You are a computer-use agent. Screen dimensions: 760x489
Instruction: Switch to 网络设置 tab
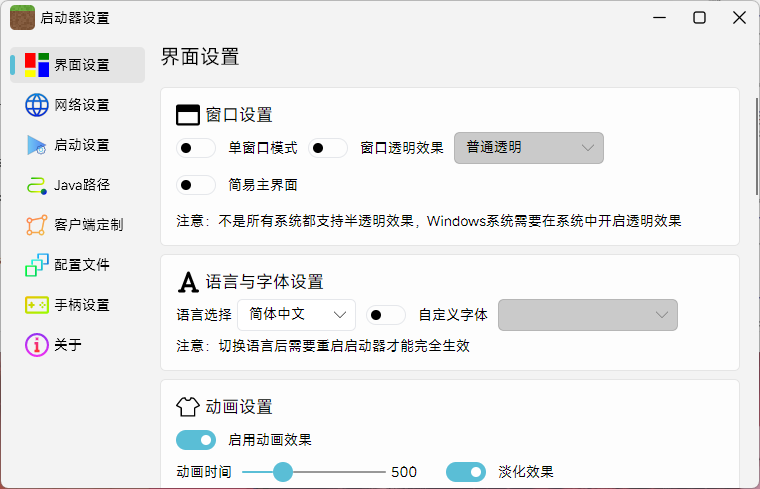(x=81, y=105)
